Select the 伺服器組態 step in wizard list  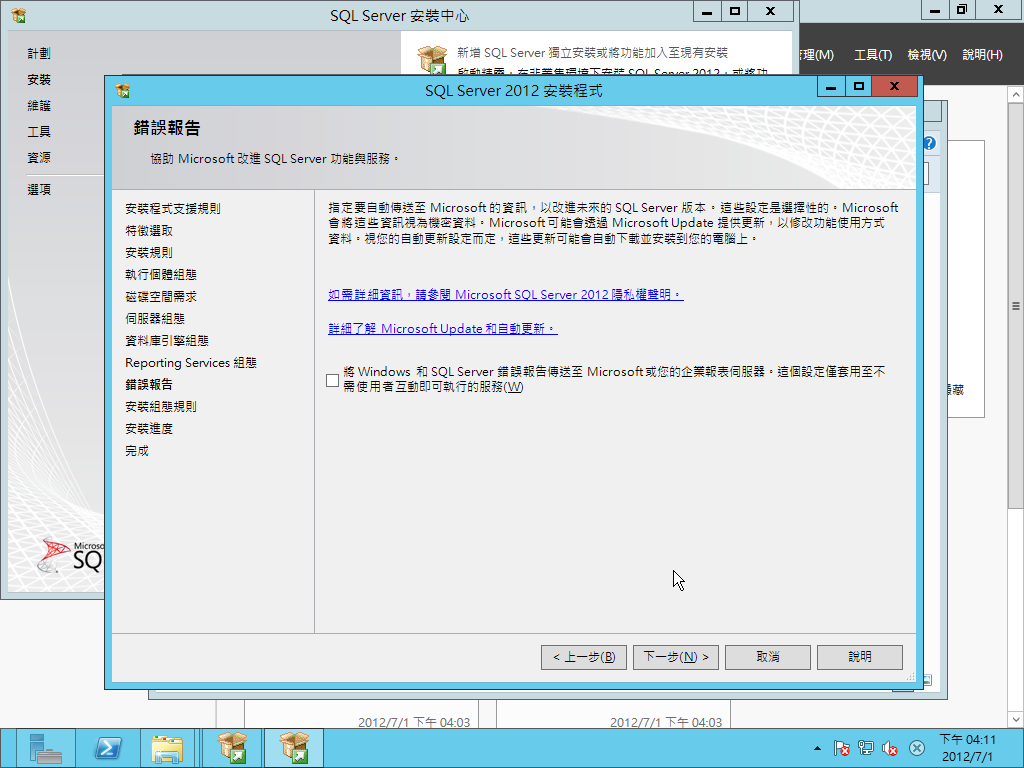tap(155, 318)
